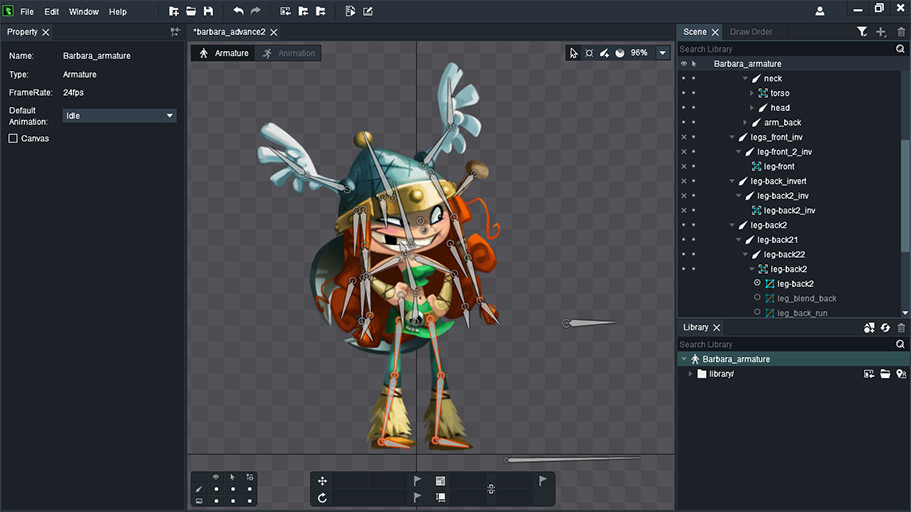Click the Scene panel Search Library field
The height and width of the screenshot is (512, 911).
pos(786,49)
